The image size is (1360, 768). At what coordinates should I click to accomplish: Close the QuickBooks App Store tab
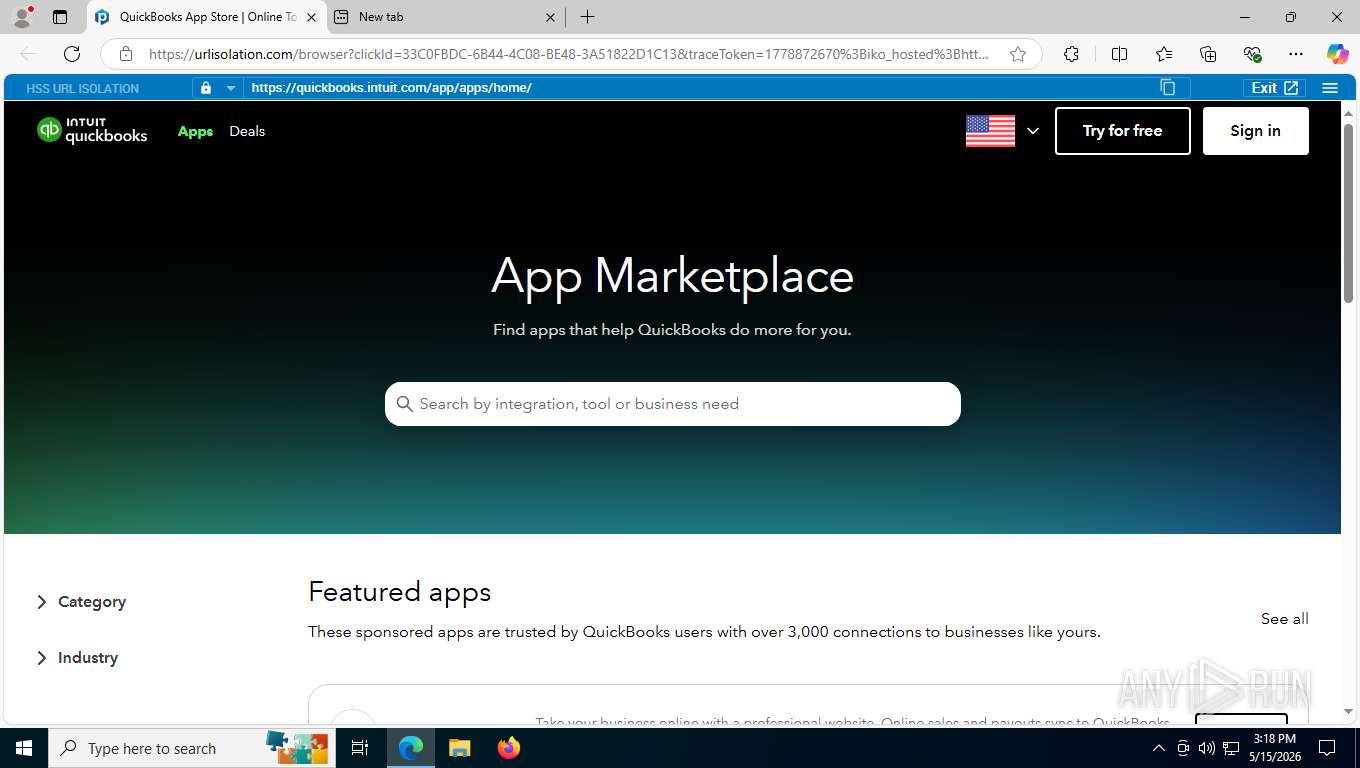(x=311, y=17)
